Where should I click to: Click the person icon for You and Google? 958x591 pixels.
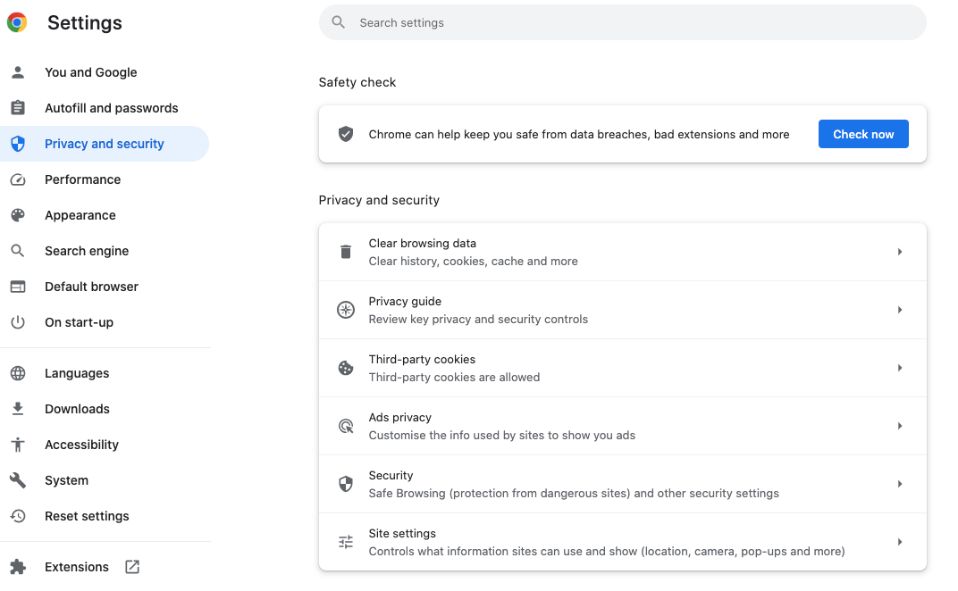(x=18, y=72)
